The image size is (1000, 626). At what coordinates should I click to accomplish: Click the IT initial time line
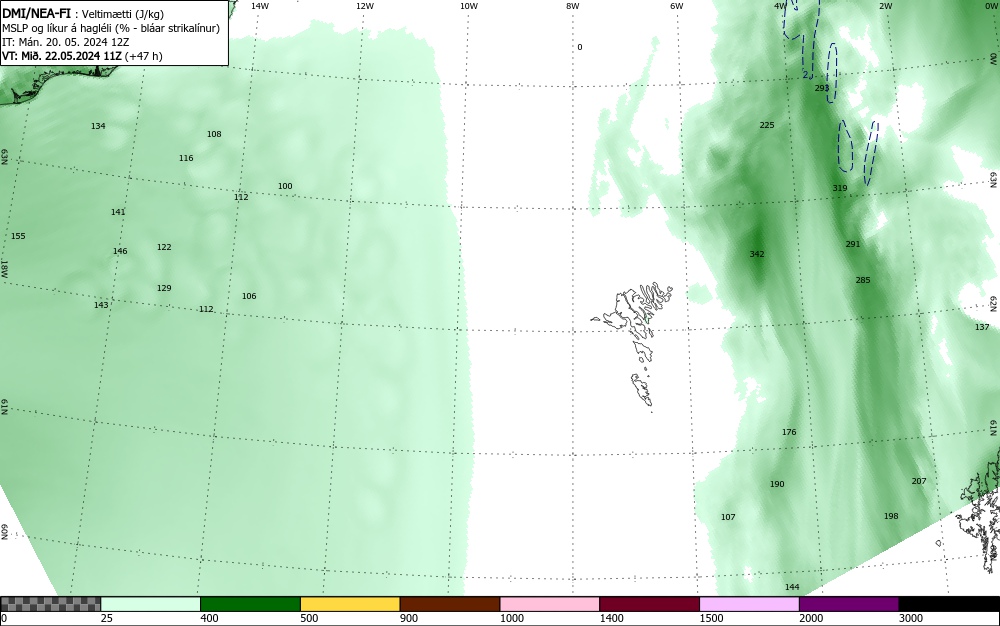[66, 42]
